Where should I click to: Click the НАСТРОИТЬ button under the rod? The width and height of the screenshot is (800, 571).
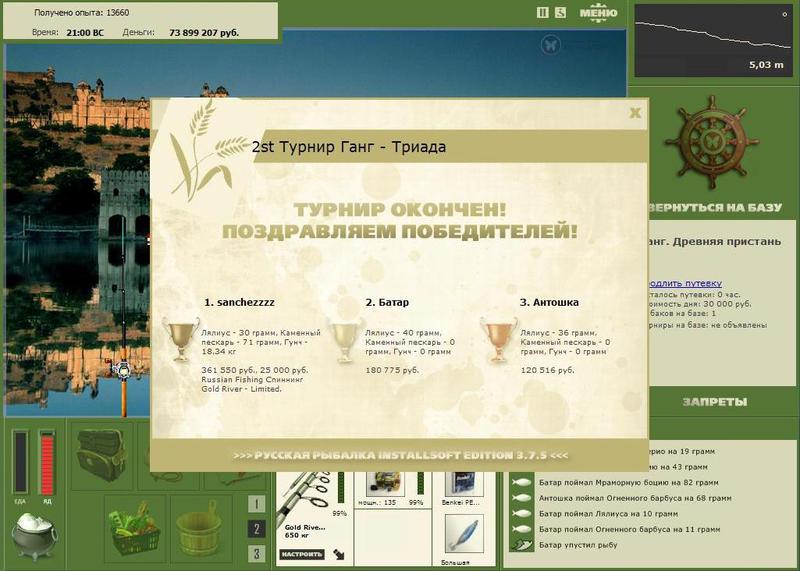point(302,554)
